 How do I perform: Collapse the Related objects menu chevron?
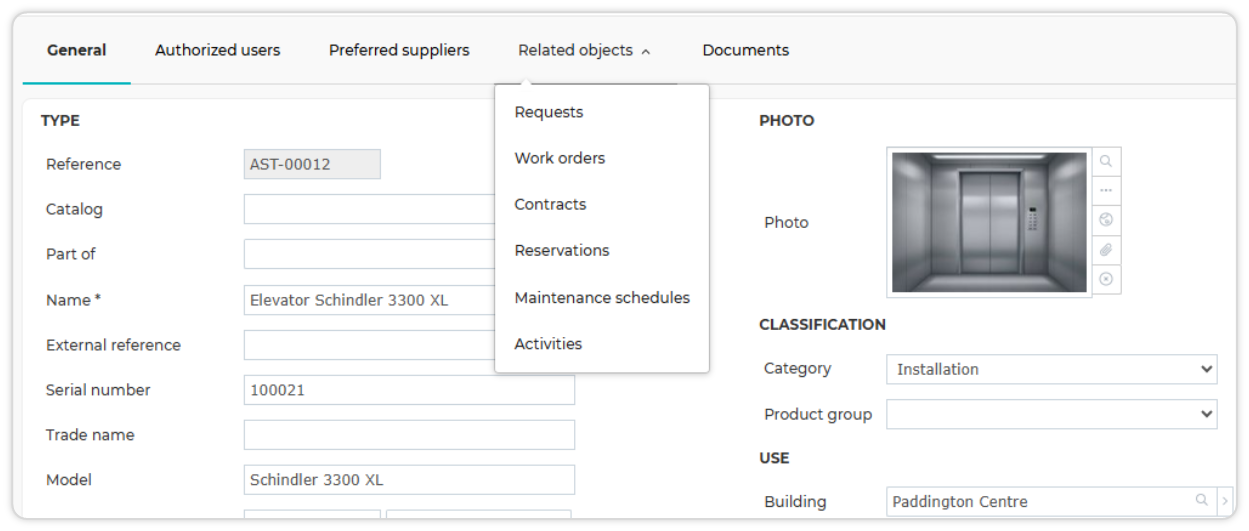click(x=646, y=51)
